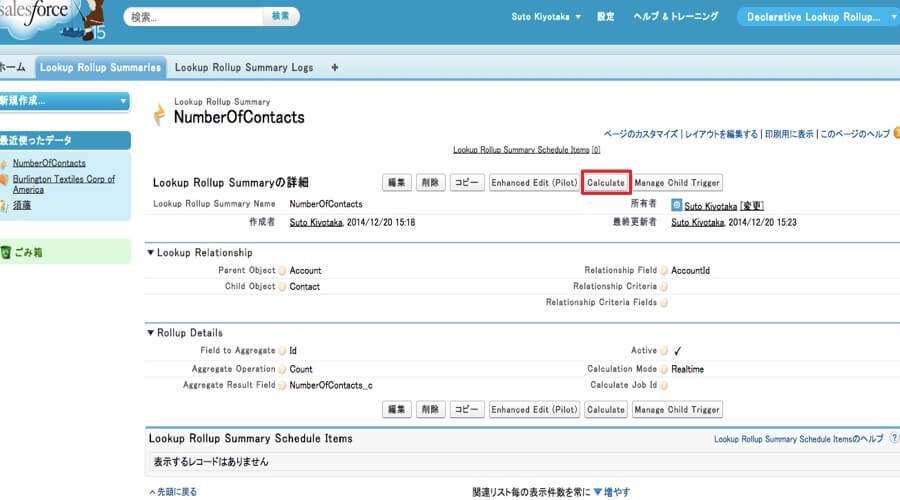Click help icon next to Calculation Mode
The width and height of the screenshot is (900, 500).
coord(665,369)
